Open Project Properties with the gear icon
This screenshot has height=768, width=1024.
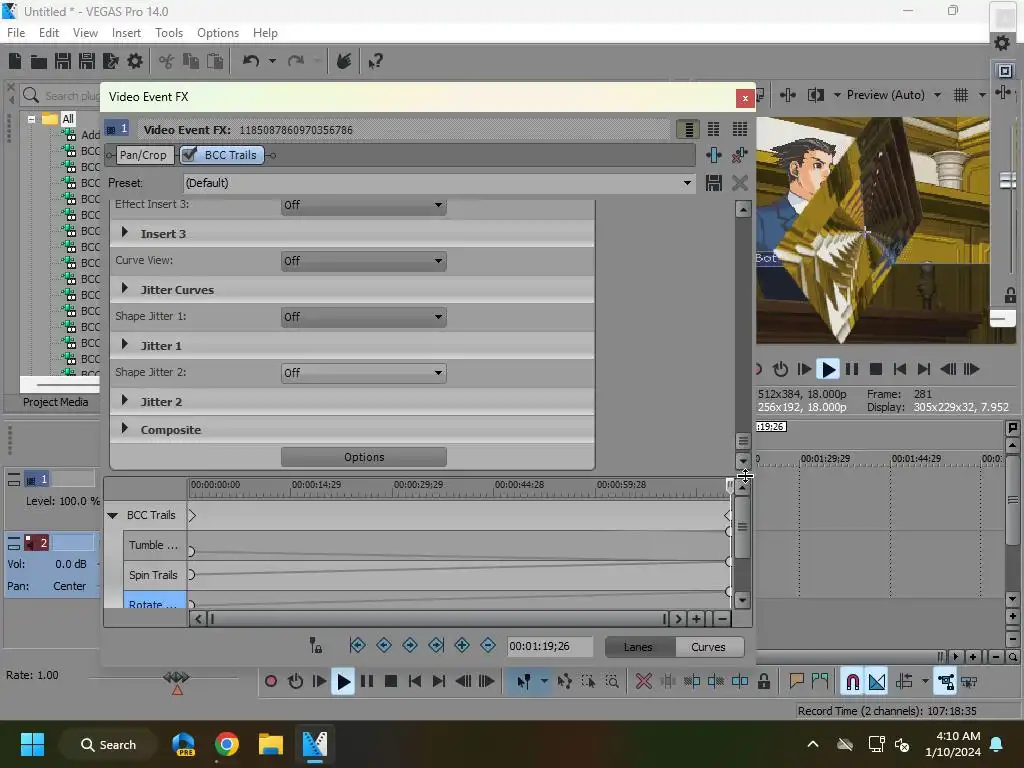click(x=135, y=61)
